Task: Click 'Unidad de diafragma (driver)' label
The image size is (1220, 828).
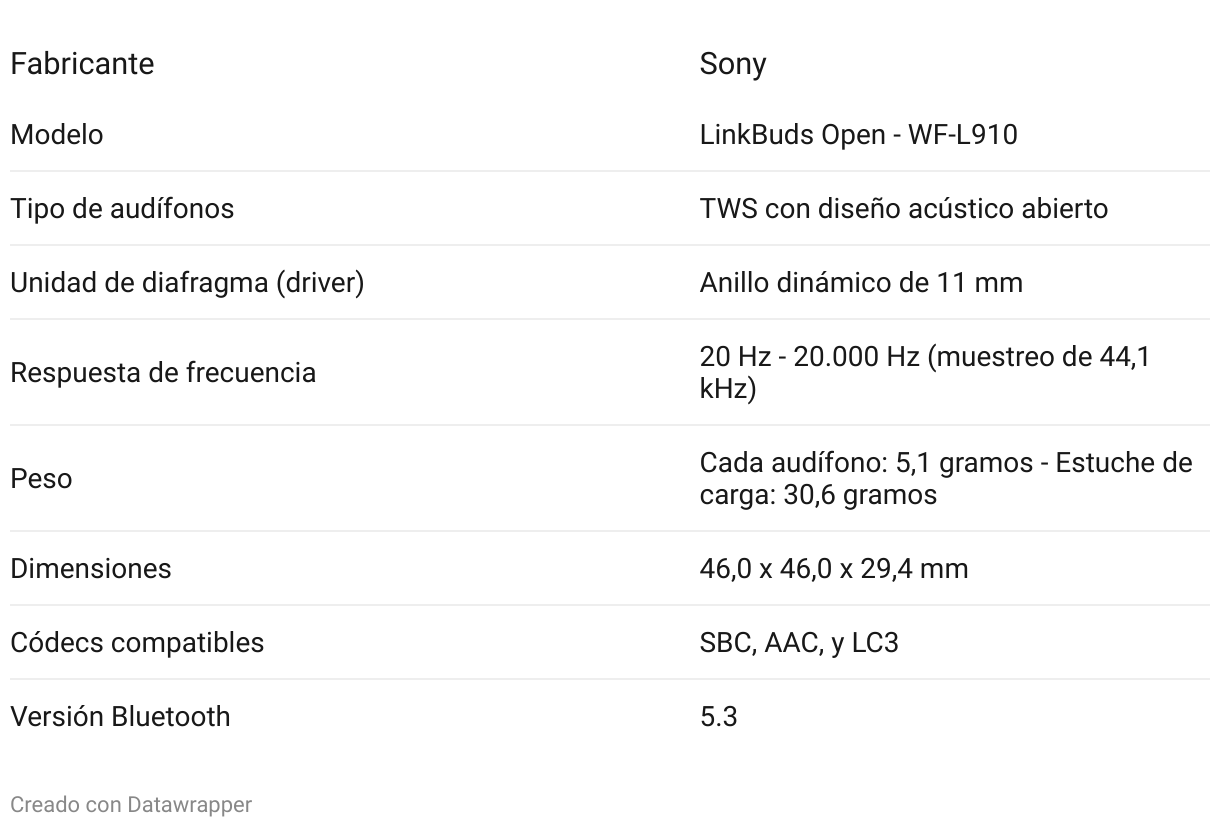Action: tap(187, 283)
